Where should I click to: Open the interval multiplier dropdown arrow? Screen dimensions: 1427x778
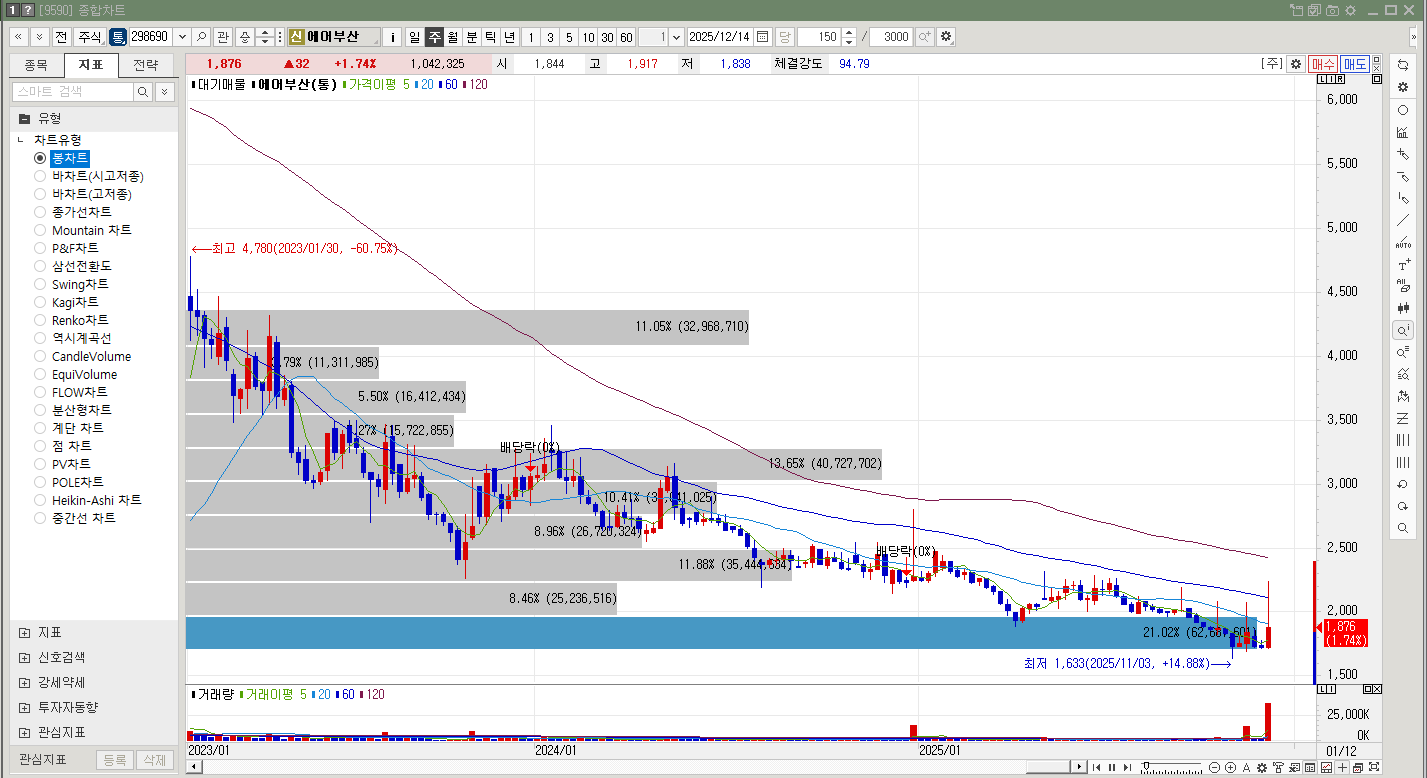677,37
